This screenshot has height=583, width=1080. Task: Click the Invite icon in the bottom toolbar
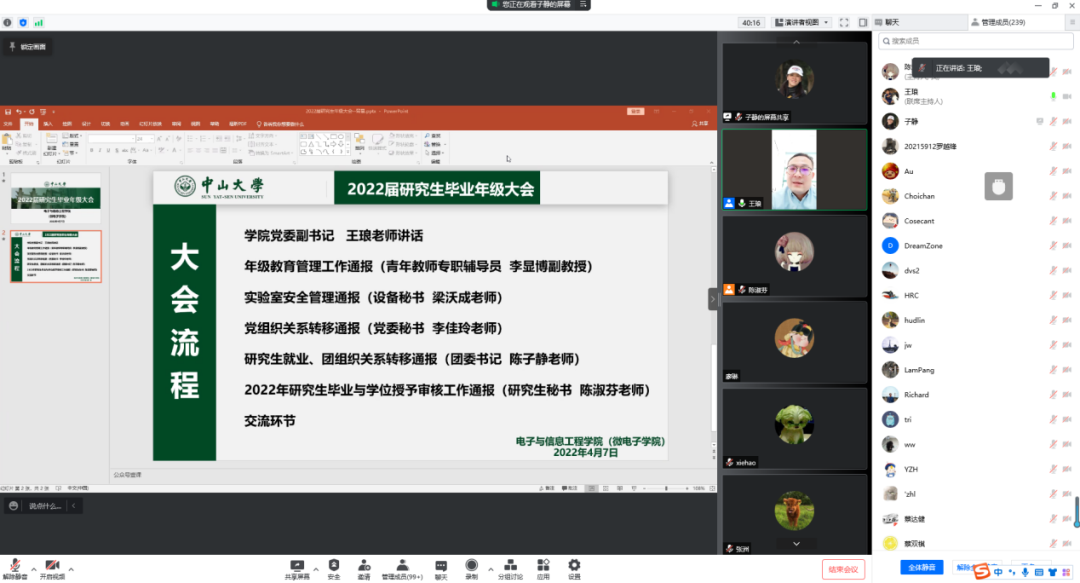coord(364,566)
